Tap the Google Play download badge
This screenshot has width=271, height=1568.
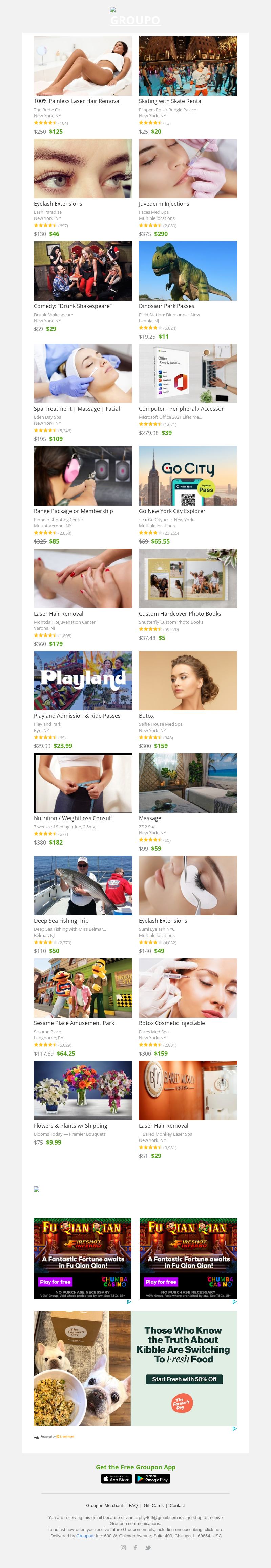coord(152,1478)
